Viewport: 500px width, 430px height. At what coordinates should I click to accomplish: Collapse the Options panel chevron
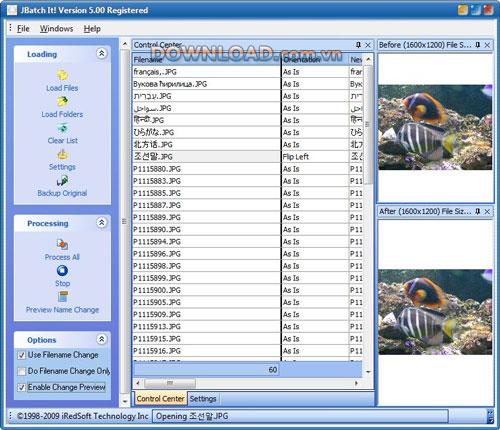pyautogui.click(x=102, y=339)
